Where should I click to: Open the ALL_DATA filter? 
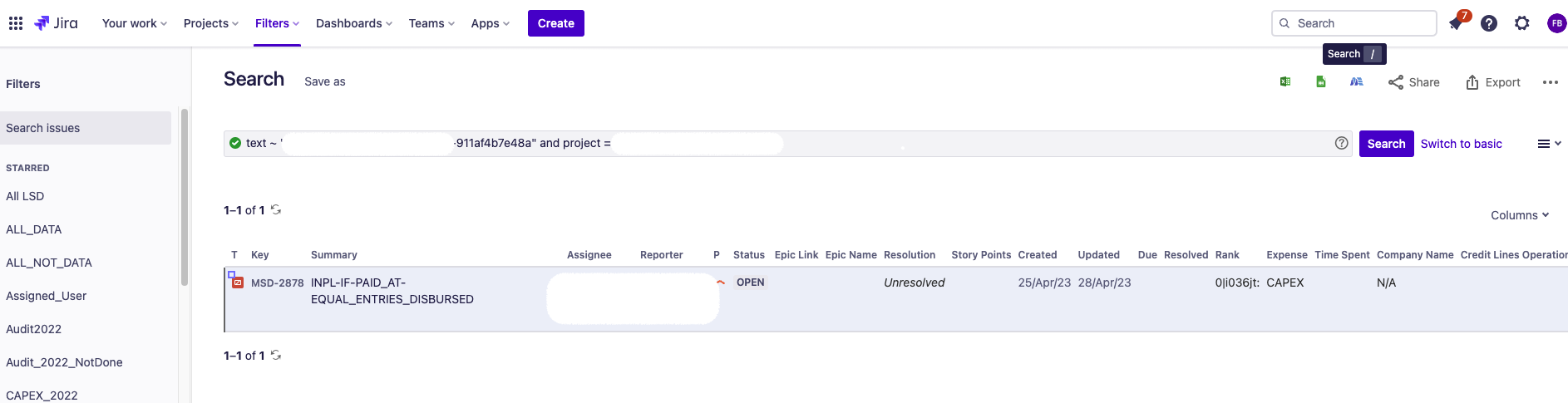tap(34, 229)
